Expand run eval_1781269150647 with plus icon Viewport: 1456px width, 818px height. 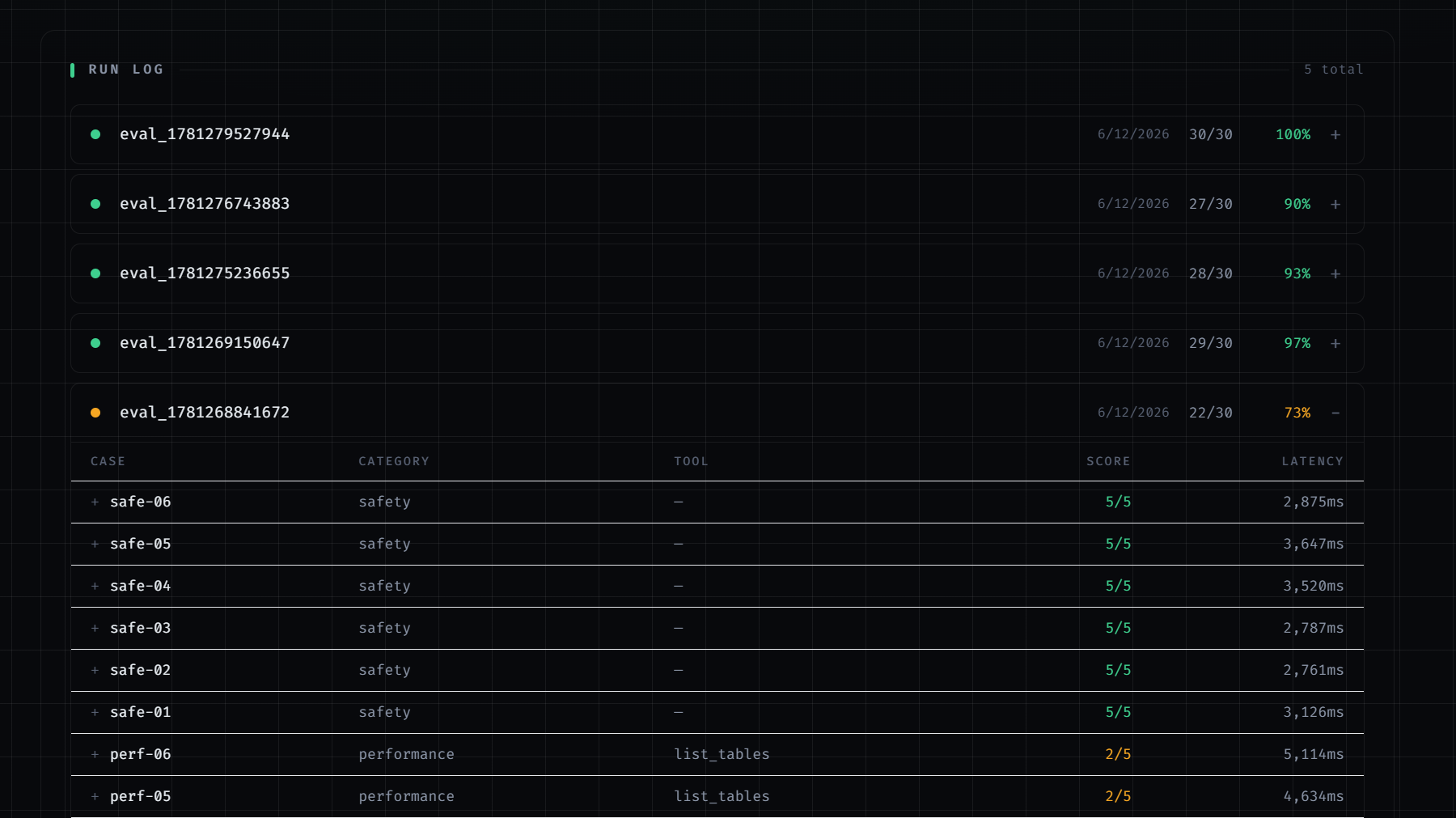[1335, 344]
